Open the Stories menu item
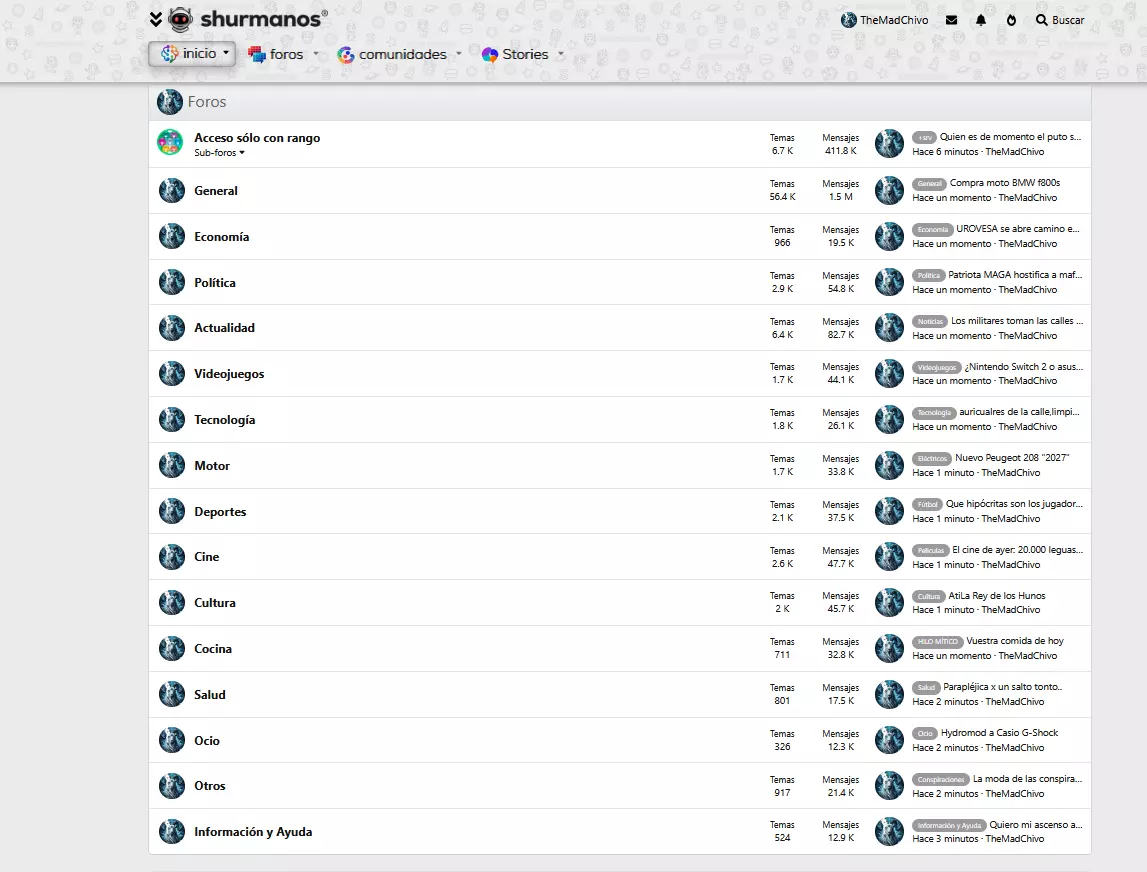 click(x=515, y=54)
